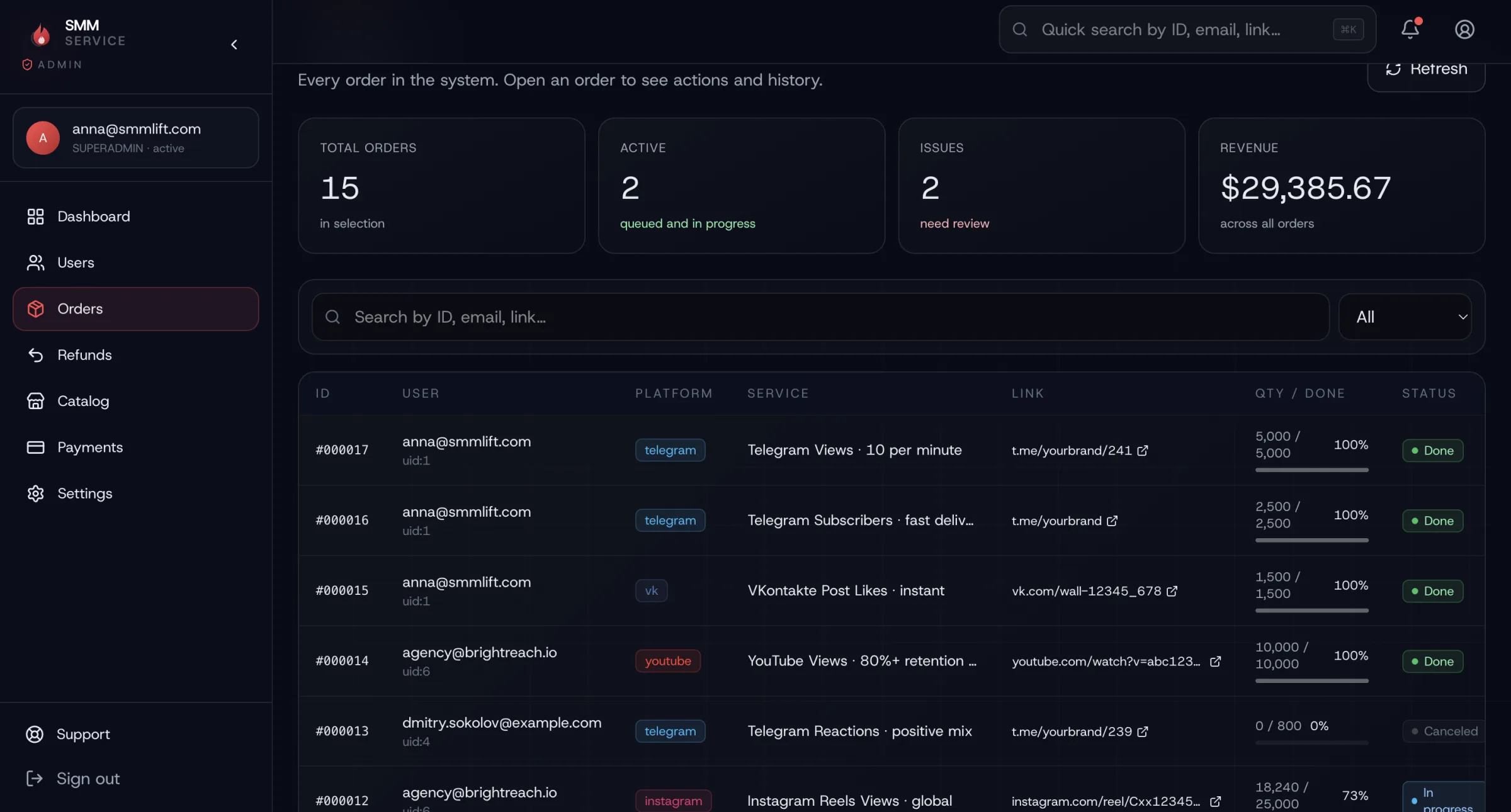Viewport: 1511px width, 812px height.
Task: Click external link icon beside t.me/yourbrand/239
Action: pos(1143,731)
